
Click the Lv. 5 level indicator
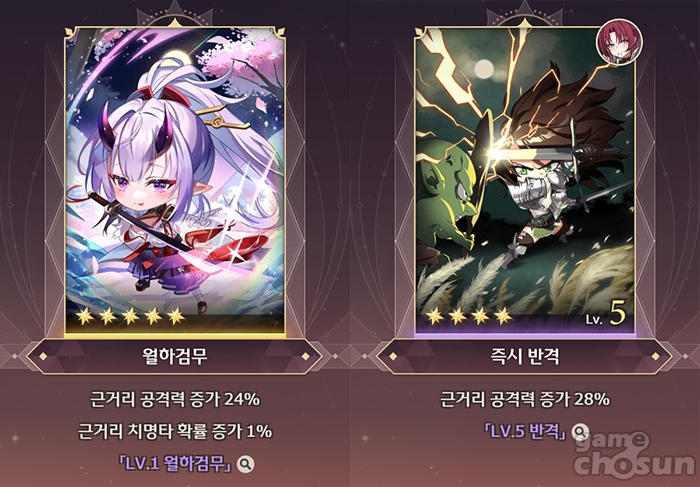point(606,315)
